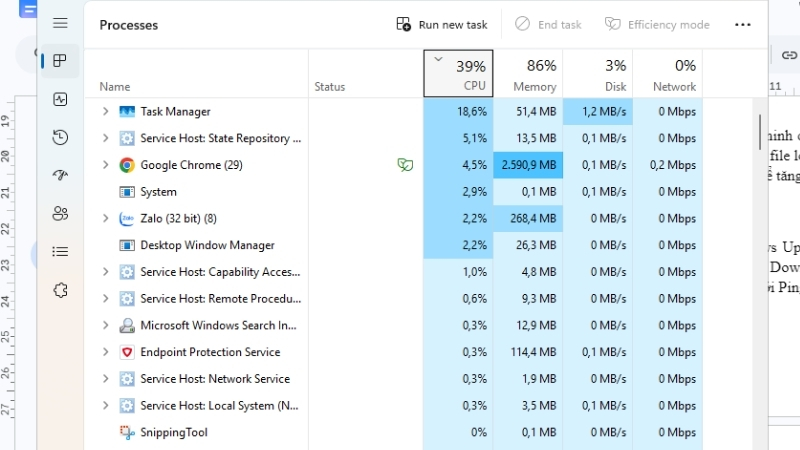
Task: Expand Service Host: Local System row
Action: click(x=106, y=406)
